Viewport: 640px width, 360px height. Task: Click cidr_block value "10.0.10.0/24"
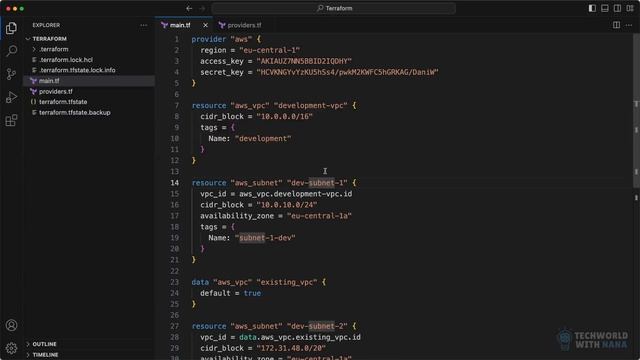point(287,205)
